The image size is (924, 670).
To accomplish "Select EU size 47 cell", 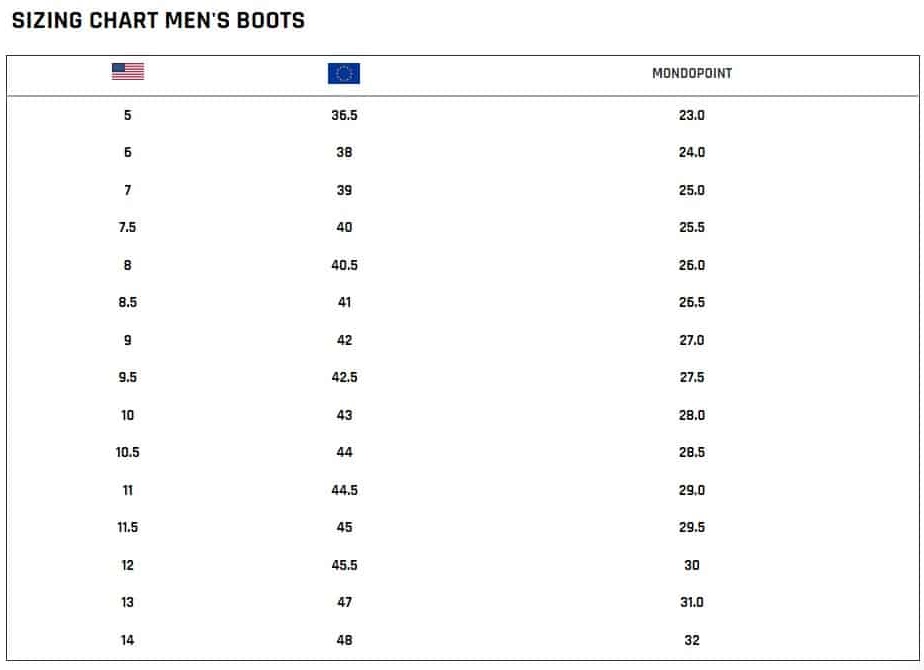I will pyautogui.click(x=344, y=602).
